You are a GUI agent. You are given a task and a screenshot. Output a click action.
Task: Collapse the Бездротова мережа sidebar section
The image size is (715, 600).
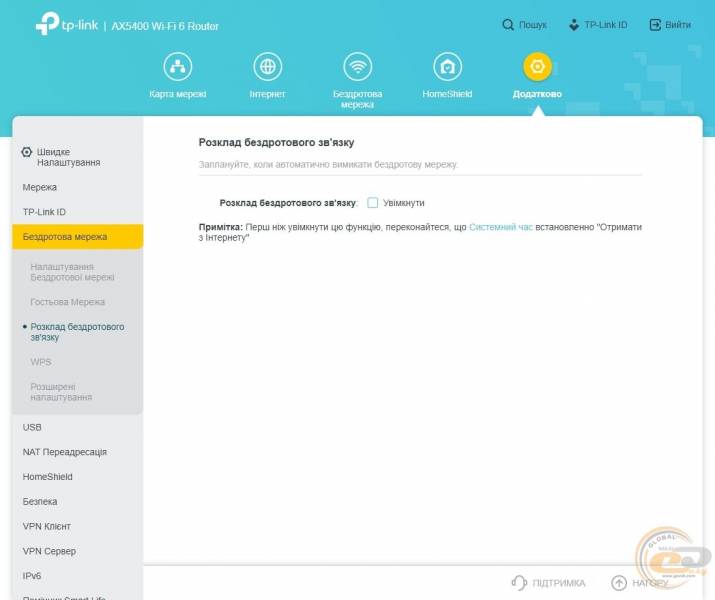click(78, 237)
